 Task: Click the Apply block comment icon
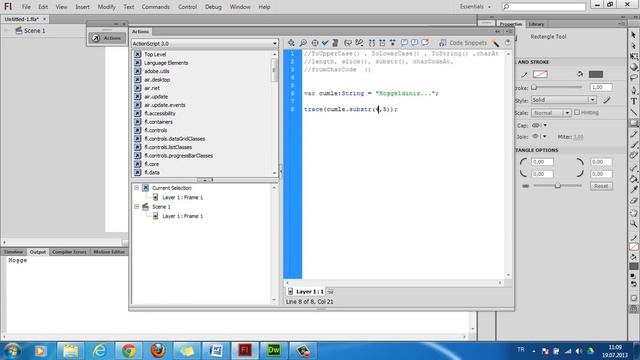point(404,43)
